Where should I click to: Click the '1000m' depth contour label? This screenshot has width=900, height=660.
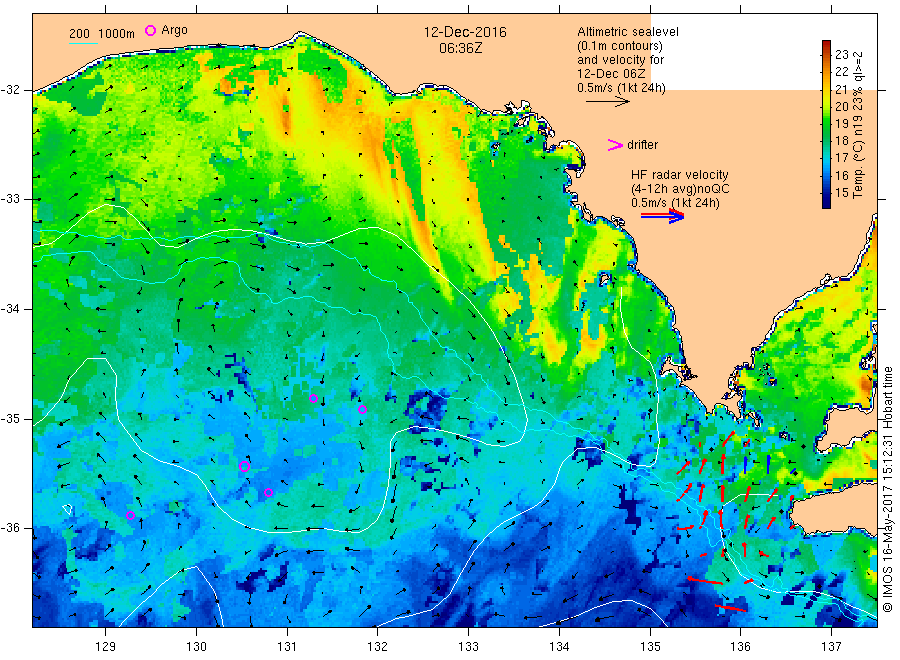point(116,34)
